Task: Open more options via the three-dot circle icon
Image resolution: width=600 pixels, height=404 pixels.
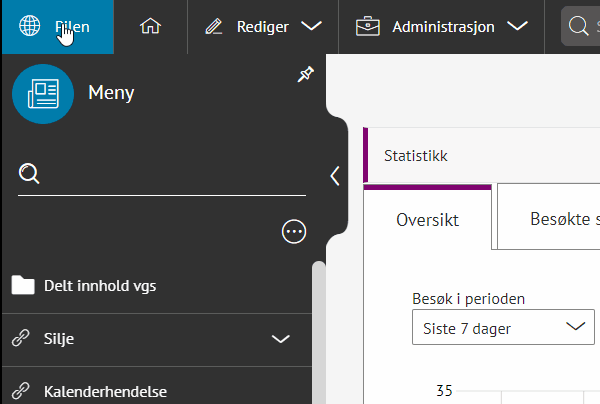Action: coord(294,232)
